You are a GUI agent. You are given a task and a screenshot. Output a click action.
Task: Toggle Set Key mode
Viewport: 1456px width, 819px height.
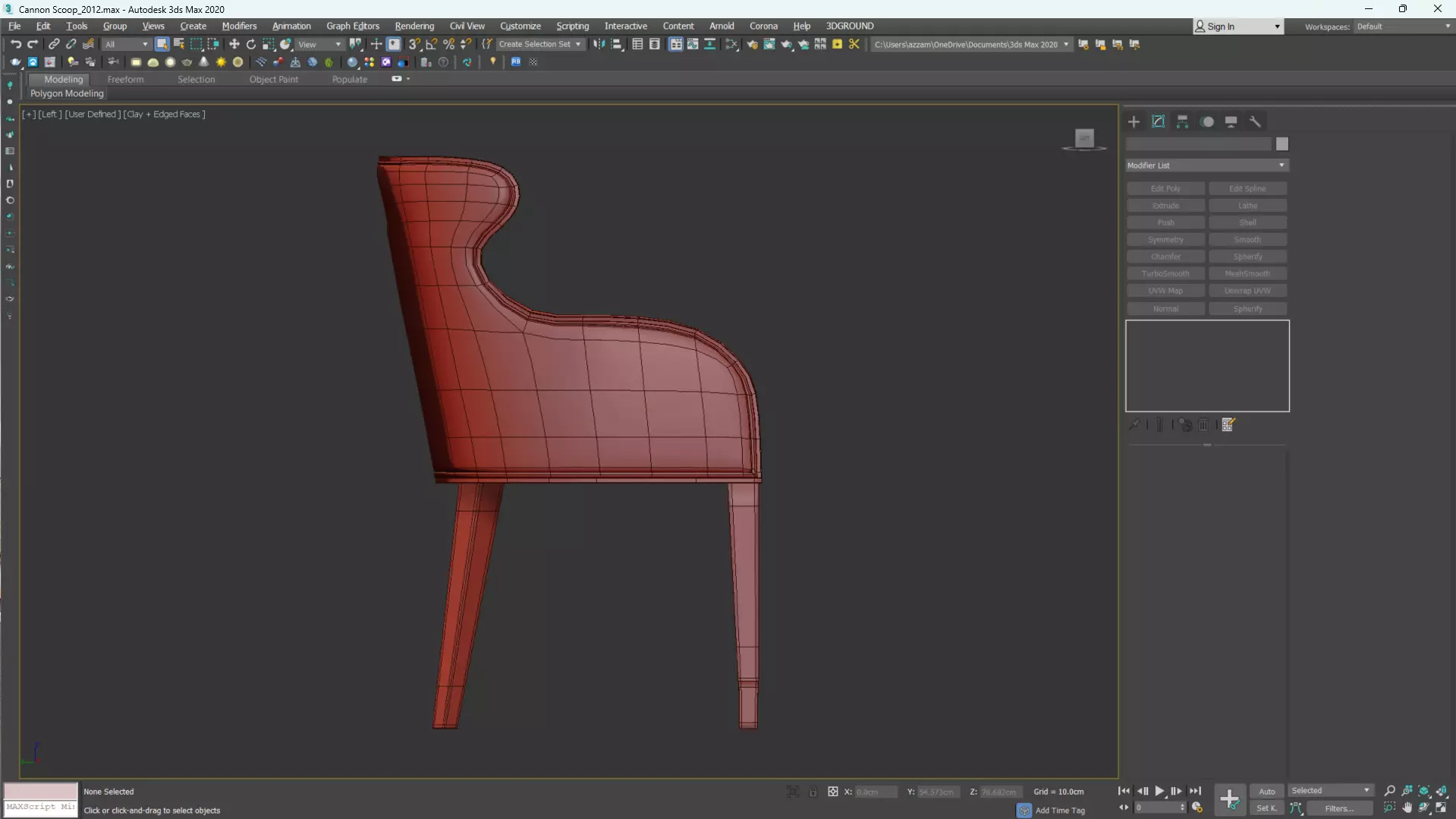tap(1267, 808)
